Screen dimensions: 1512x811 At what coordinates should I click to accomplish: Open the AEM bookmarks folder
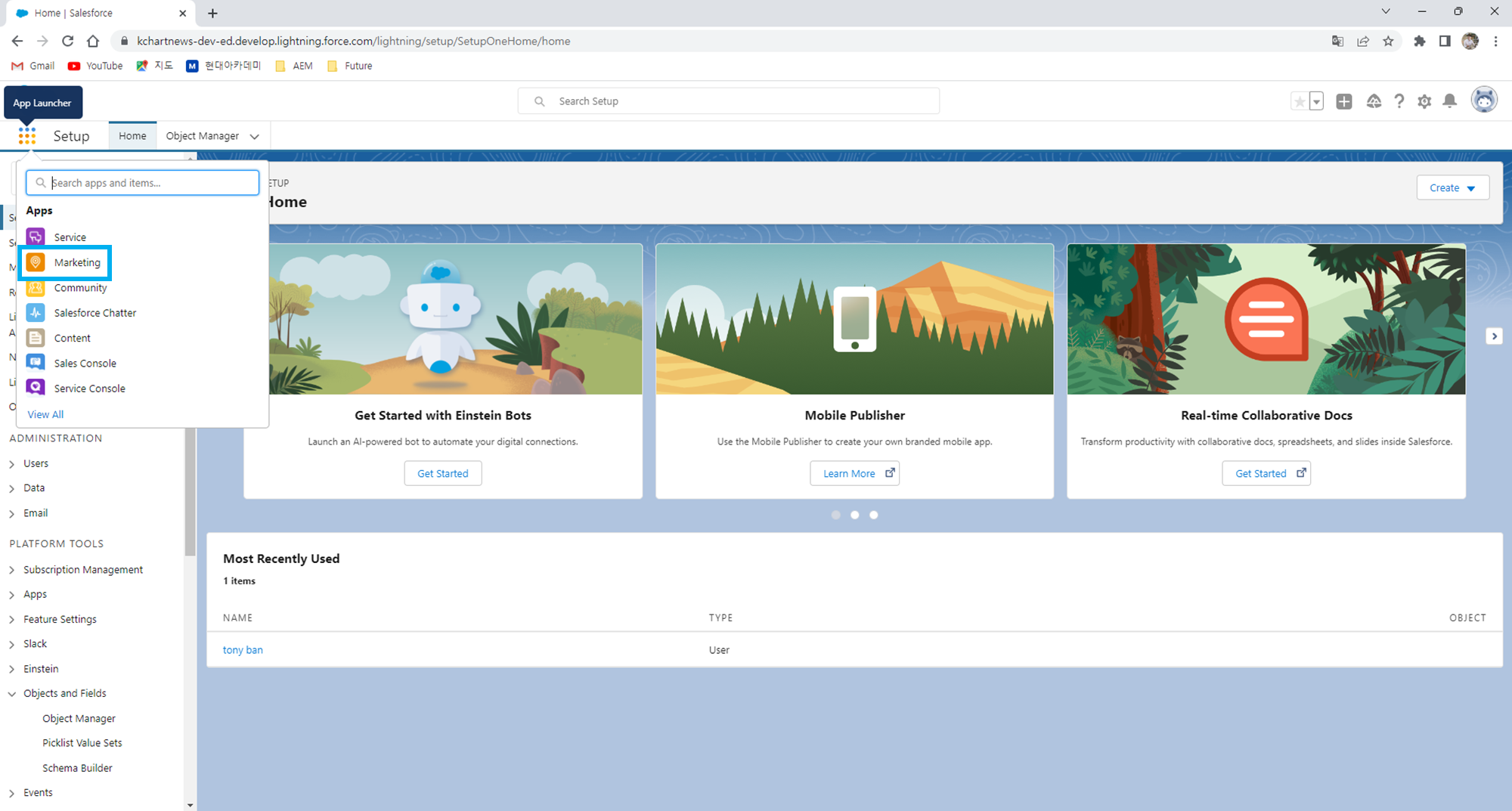[x=294, y=66]
